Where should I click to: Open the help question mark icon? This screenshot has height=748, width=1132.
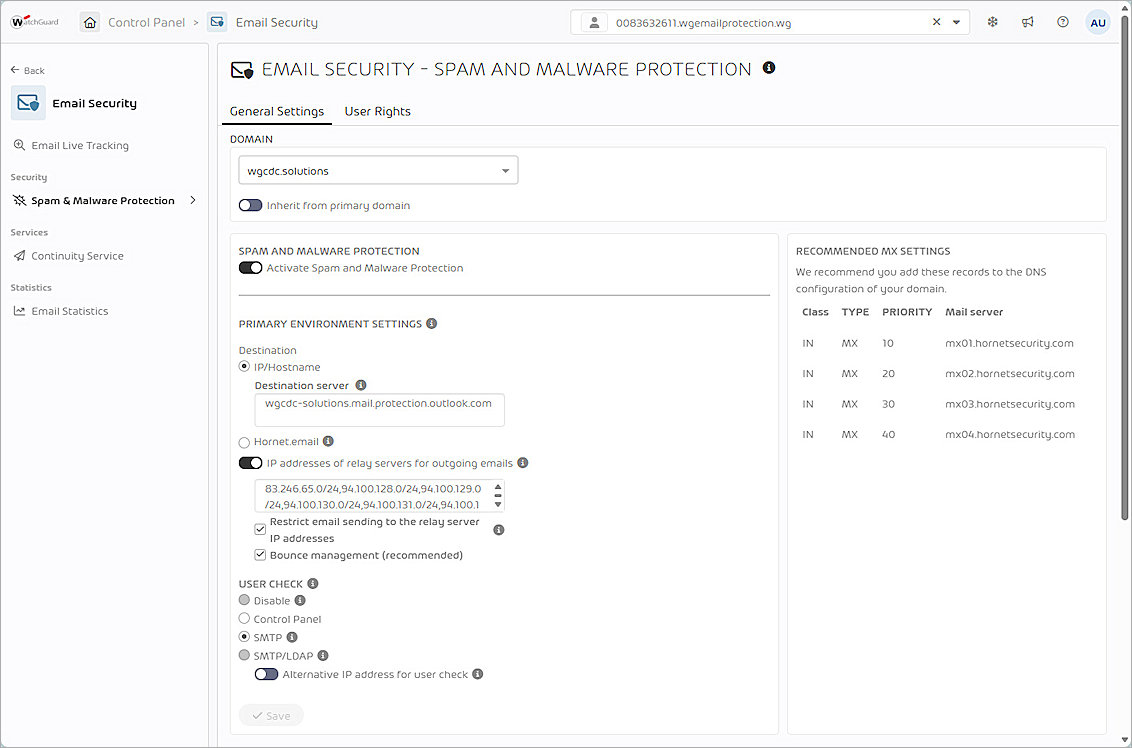[1062, 21]
